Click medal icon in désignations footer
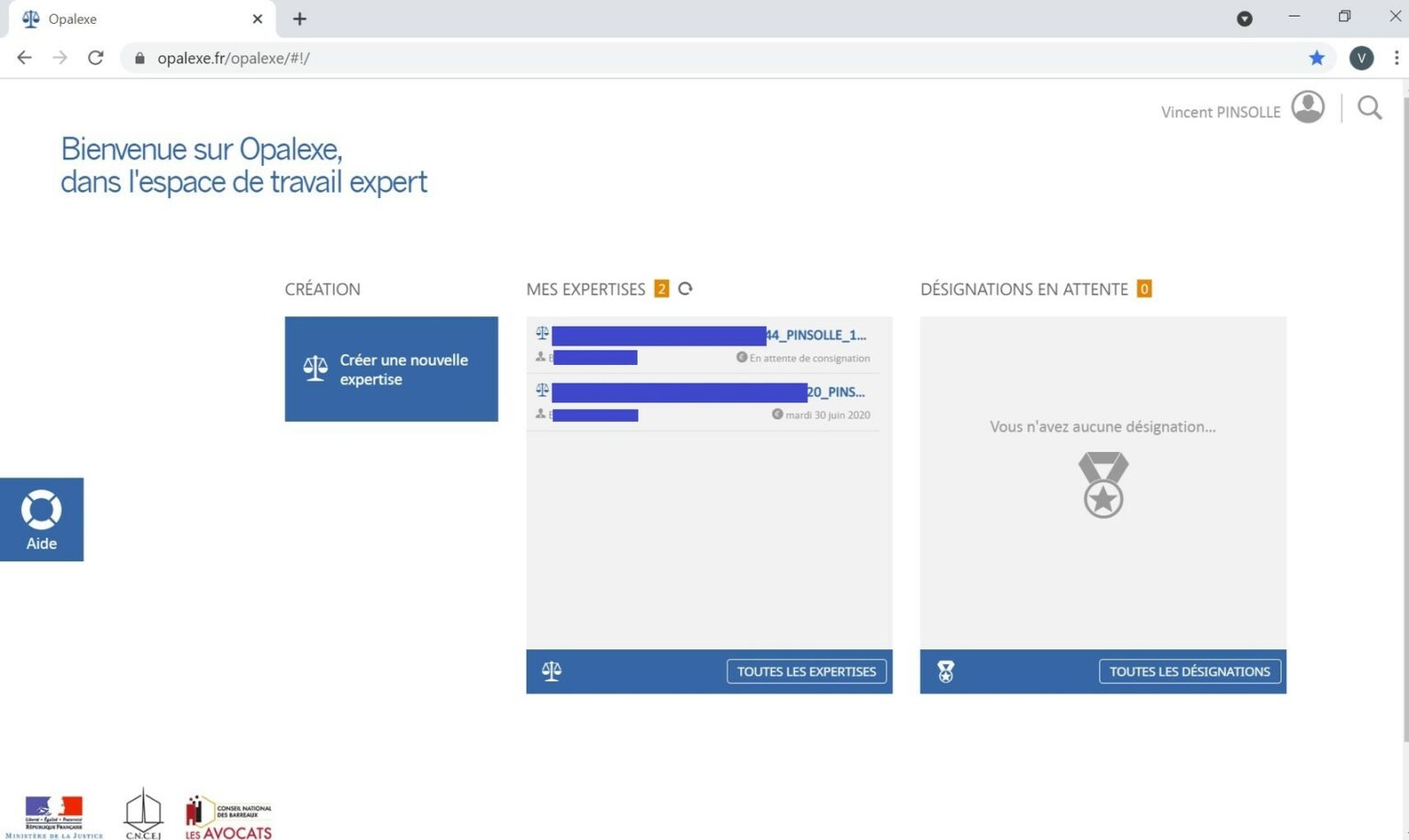The image size is (1409, 840). click(946, 671)
